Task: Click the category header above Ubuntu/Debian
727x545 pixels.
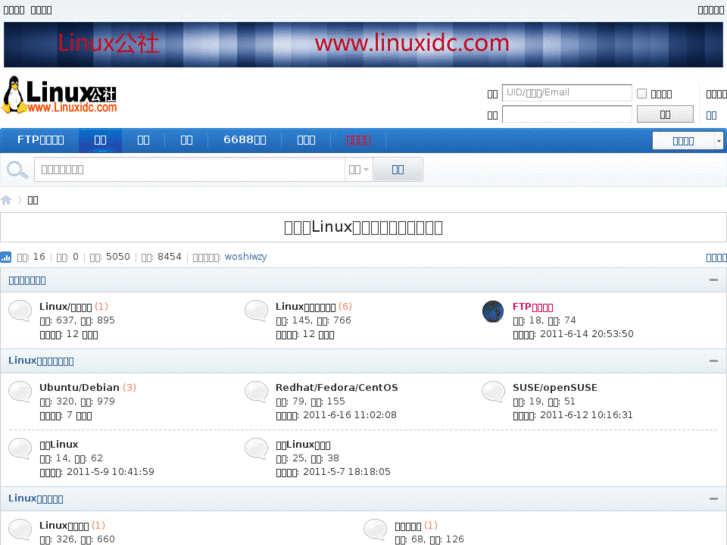Action: tap(41, 361)
